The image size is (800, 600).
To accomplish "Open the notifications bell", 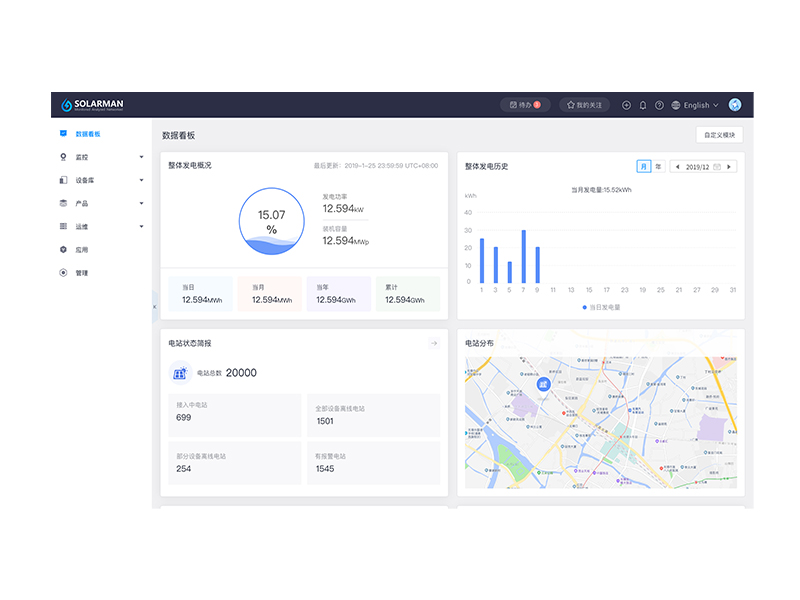I will pyautogui.click(x=643, y=105).
